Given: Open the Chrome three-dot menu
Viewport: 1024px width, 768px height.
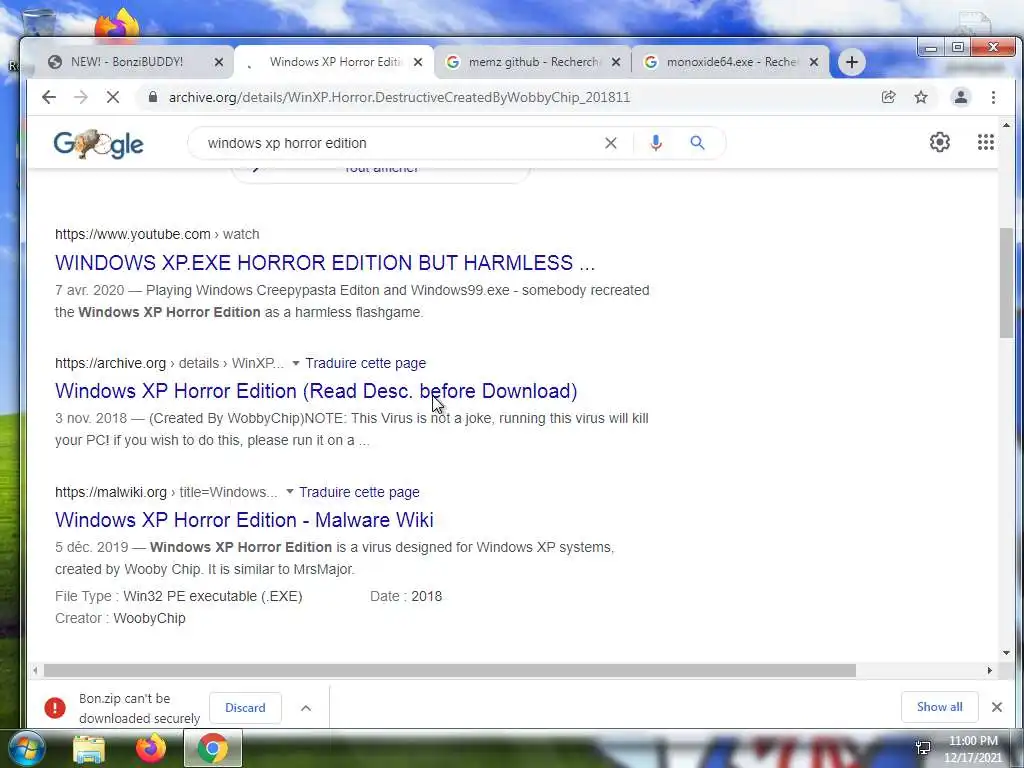Looking at the screenshot, I should [993, 97].
